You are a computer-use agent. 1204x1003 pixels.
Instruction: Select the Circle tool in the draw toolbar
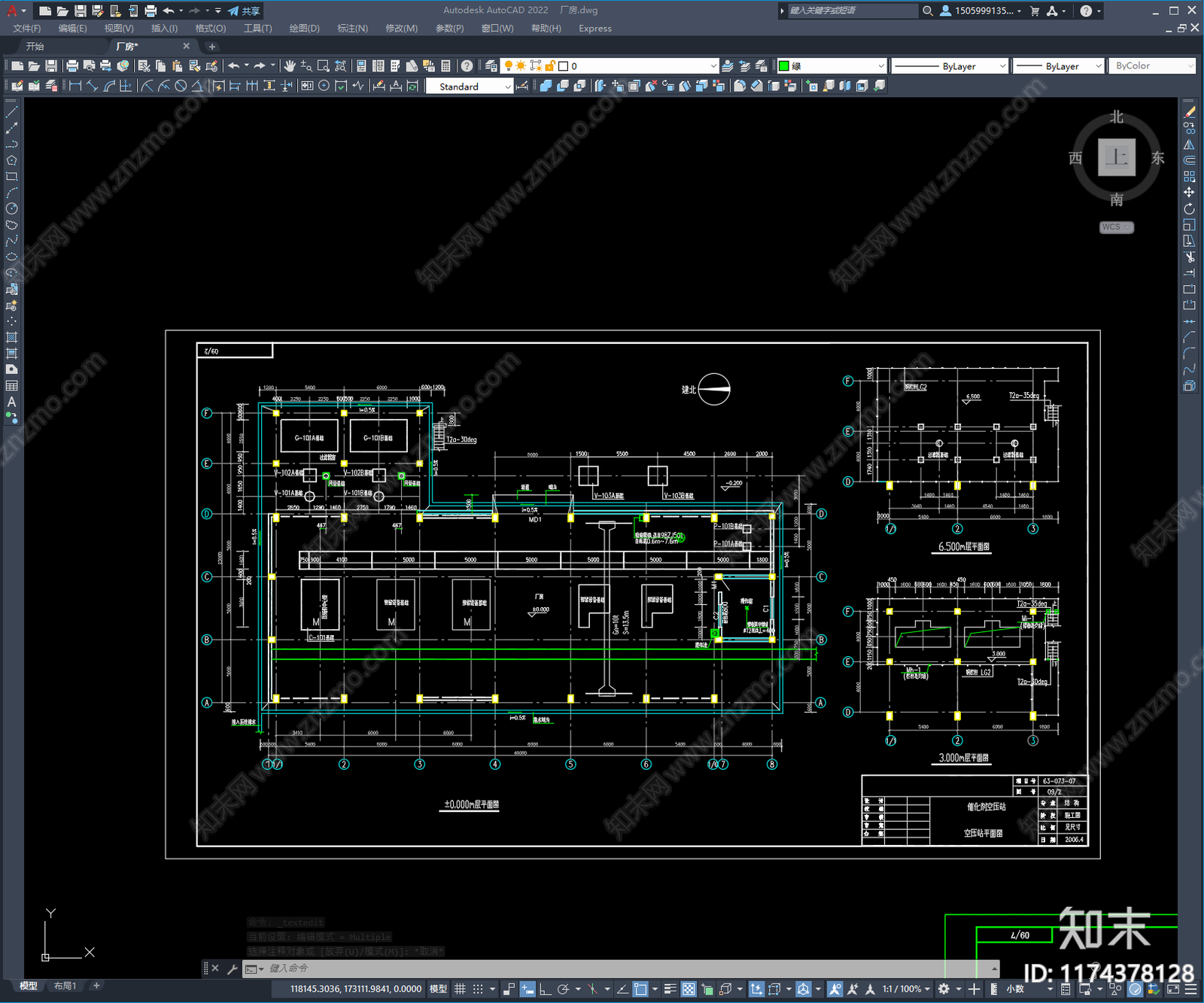[x=11, y=208]
